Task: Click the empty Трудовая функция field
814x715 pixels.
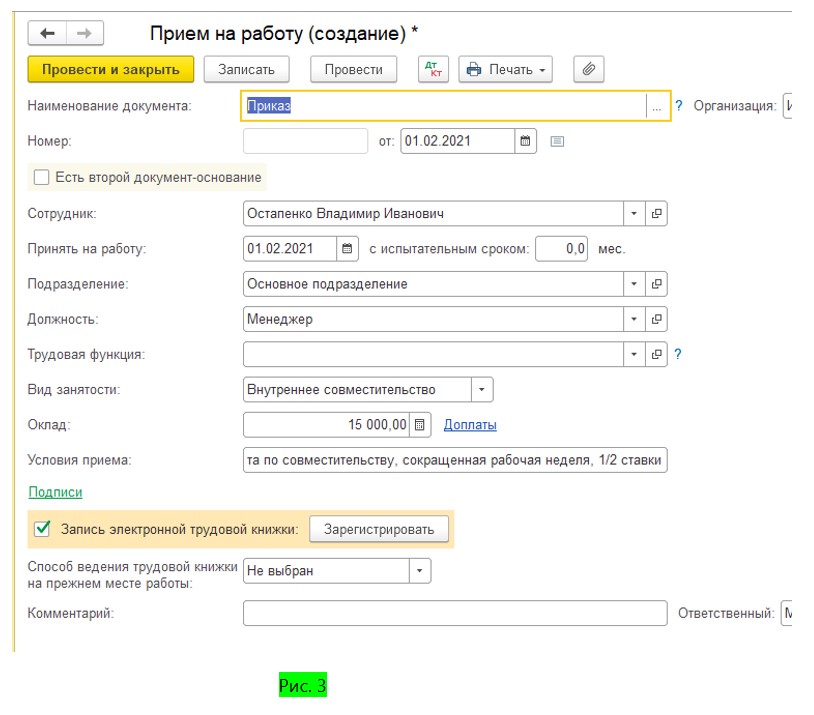Action: tap(433, 354)
